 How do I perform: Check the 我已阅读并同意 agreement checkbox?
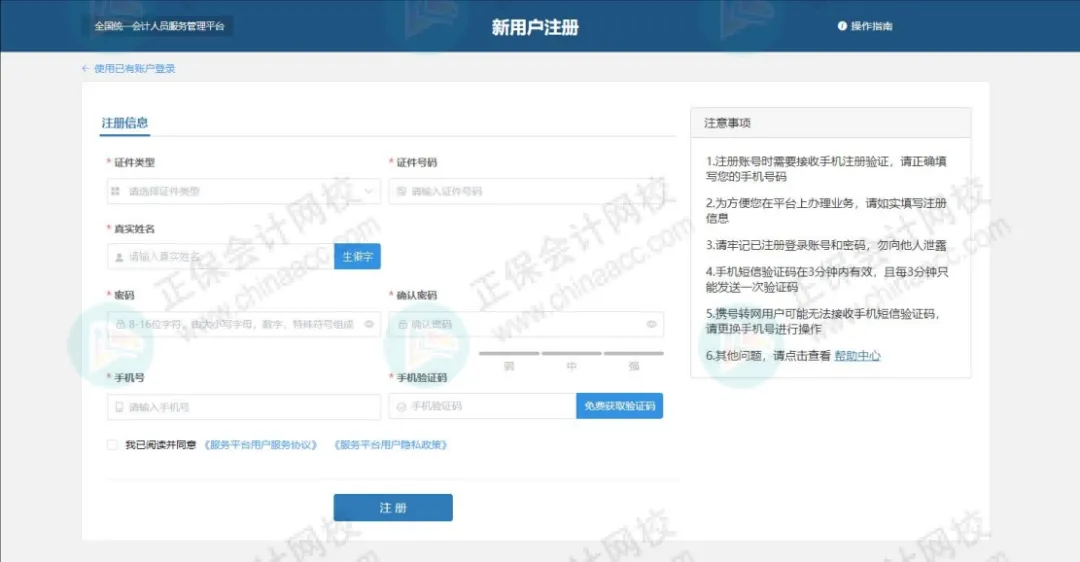(112, 445)
